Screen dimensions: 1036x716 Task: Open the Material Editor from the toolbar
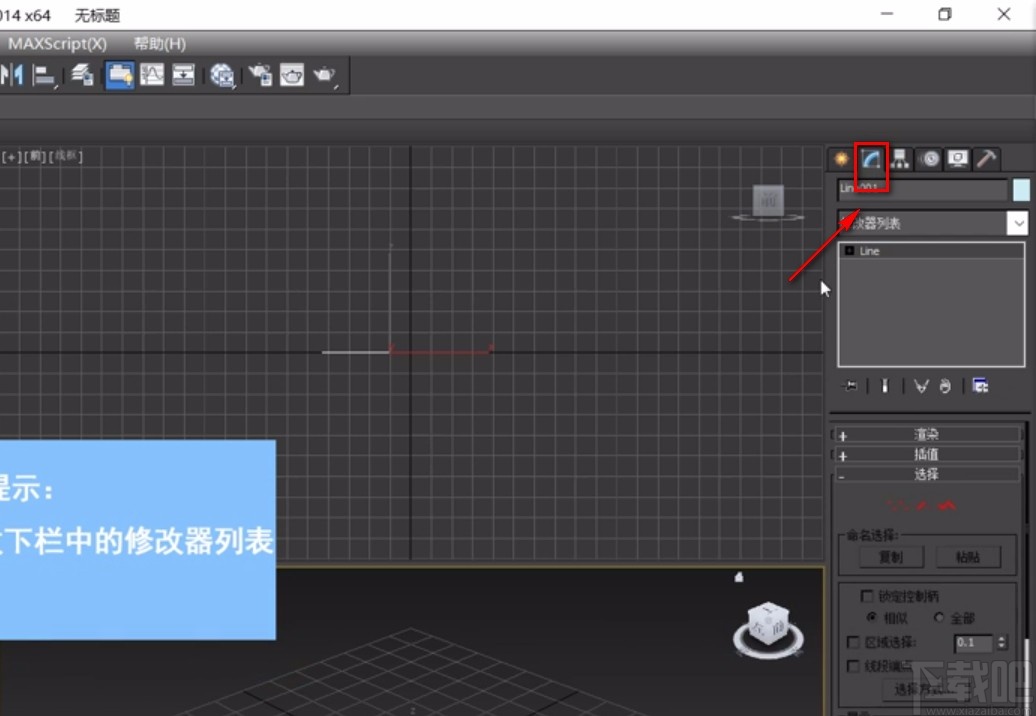222,75
